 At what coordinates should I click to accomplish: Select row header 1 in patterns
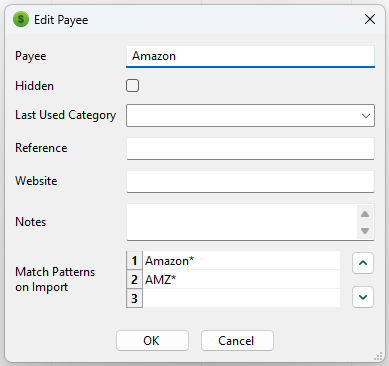[134, 261]
